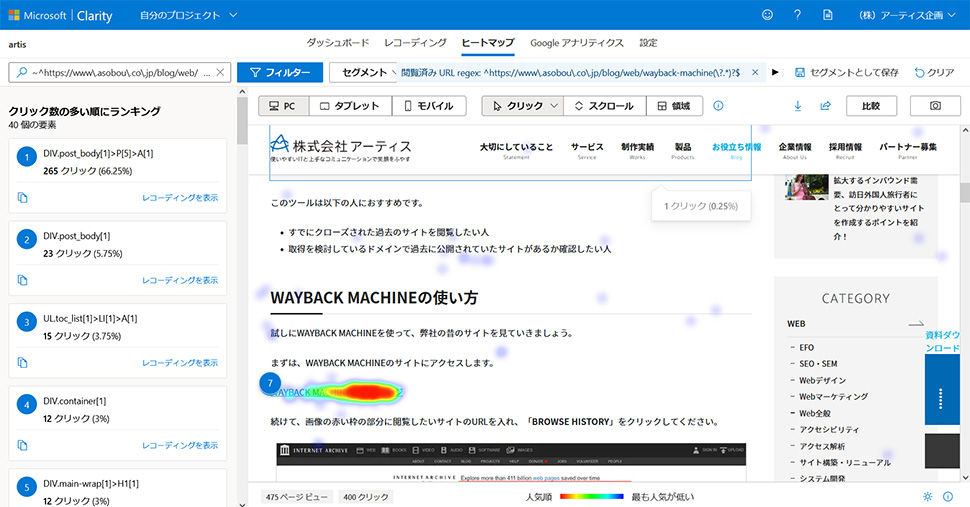Click the number 7 heatmap marker
This screenshot has height=507, width=970.
pyautogui.click(x=270, y=383)
